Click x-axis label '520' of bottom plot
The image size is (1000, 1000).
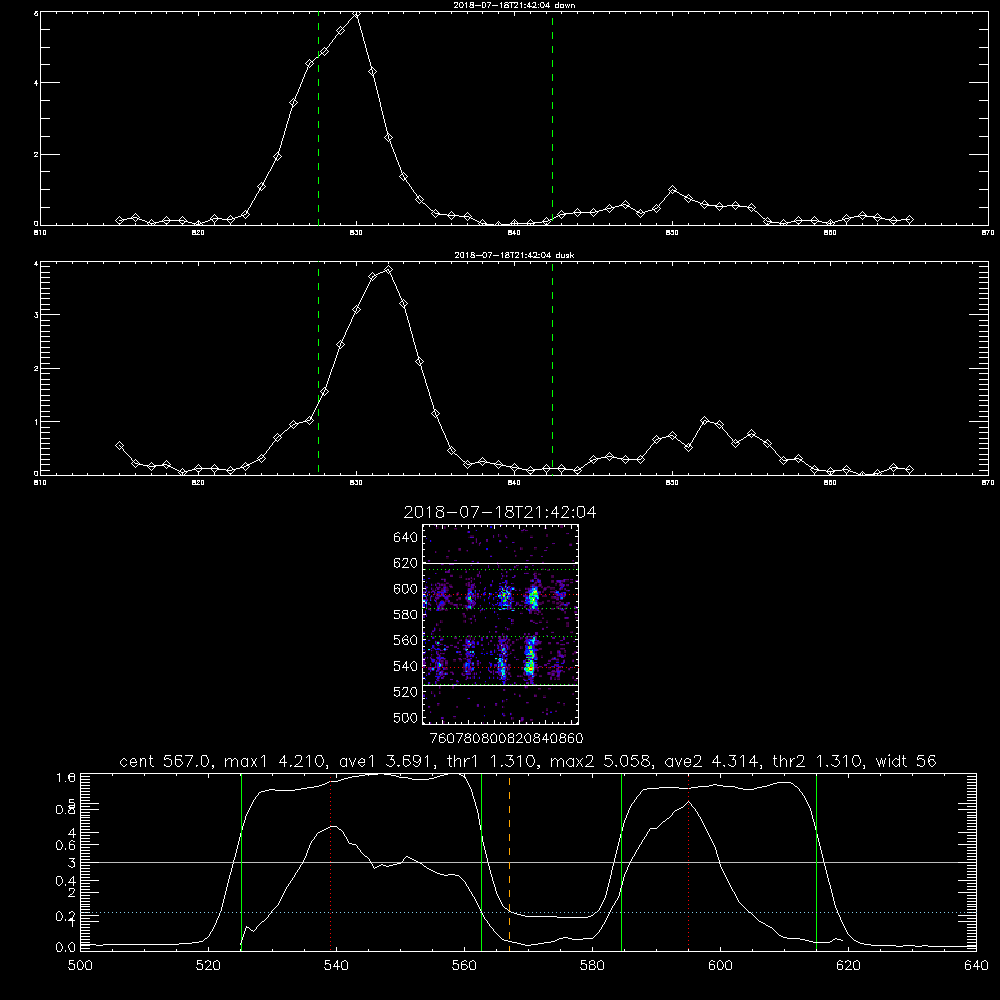point(208,966)
